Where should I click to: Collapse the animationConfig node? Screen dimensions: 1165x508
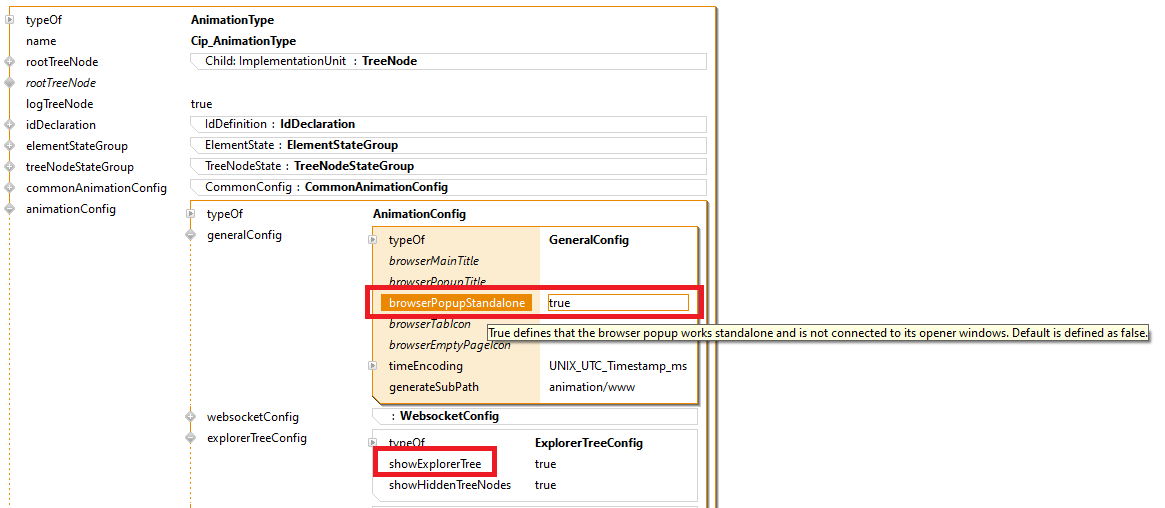pos(10,209)
